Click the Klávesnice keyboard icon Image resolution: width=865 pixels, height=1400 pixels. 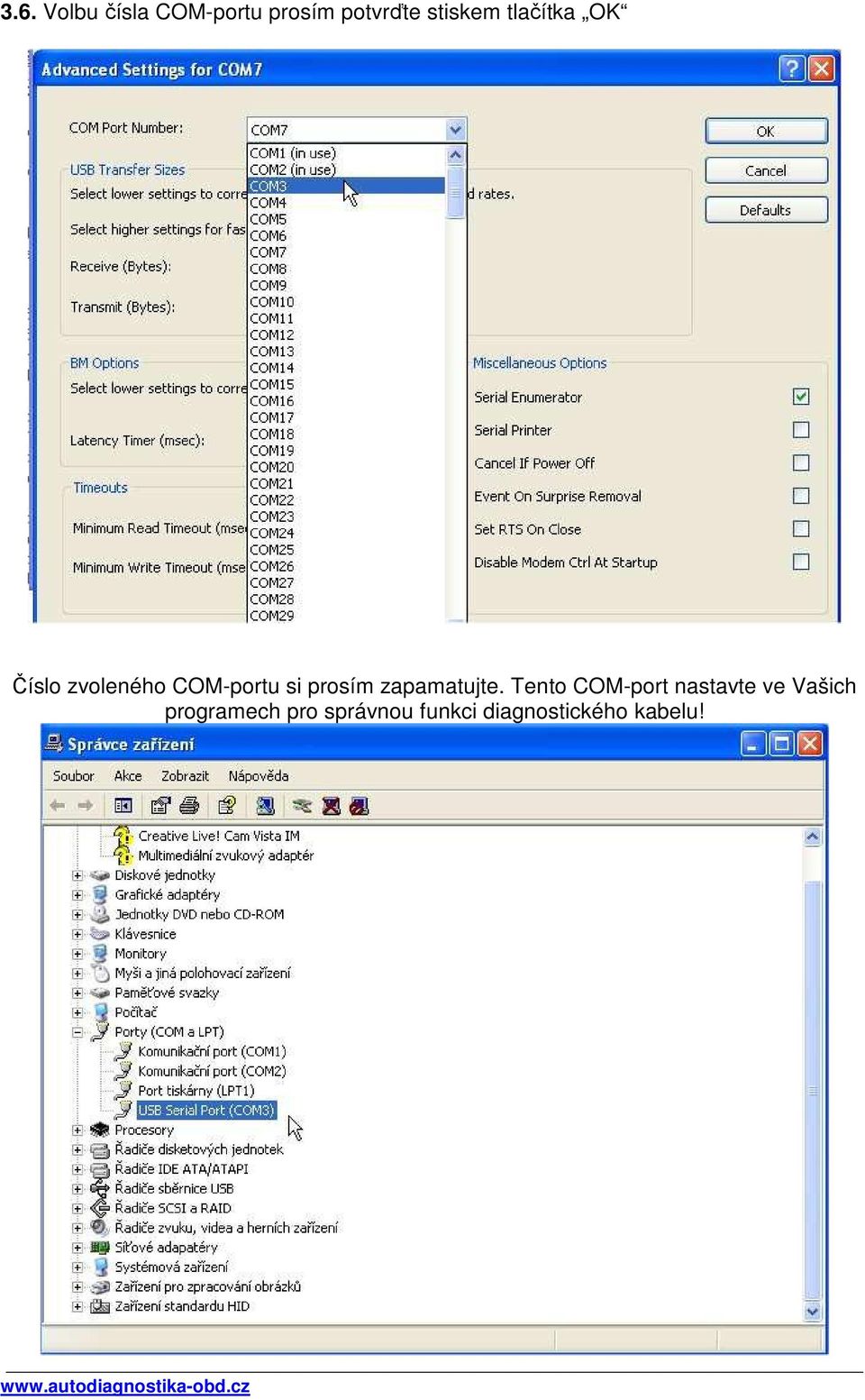tap(100, 934)
